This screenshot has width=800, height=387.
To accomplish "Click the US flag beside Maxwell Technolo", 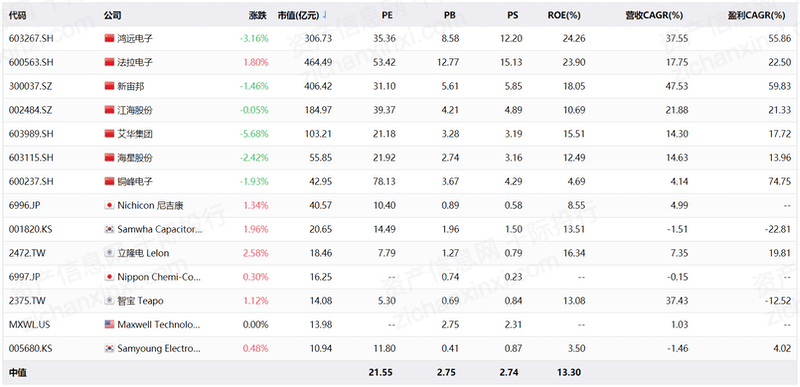I will pos(109,325).
